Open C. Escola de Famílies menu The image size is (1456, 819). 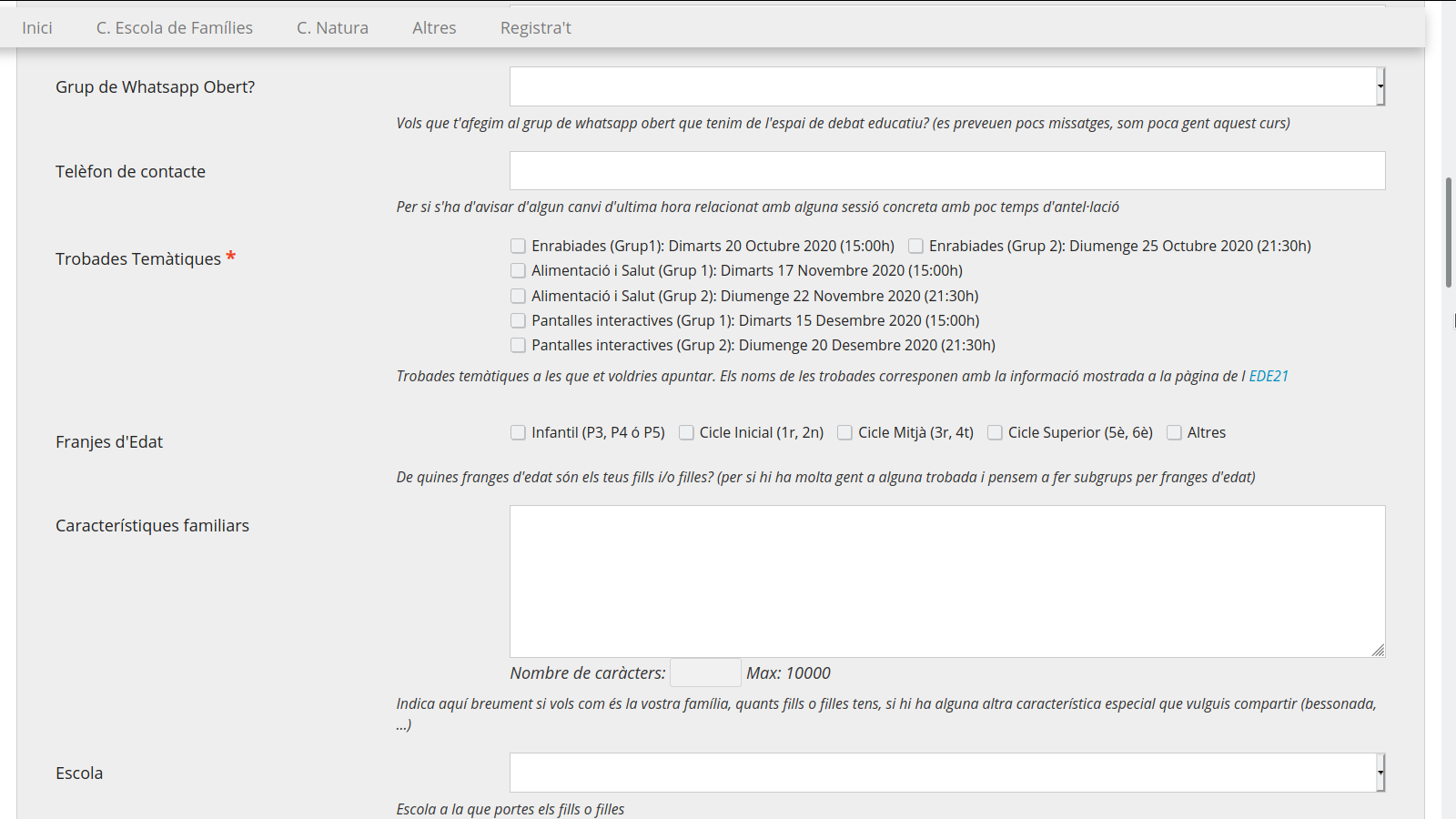click(x=175, y=28)
